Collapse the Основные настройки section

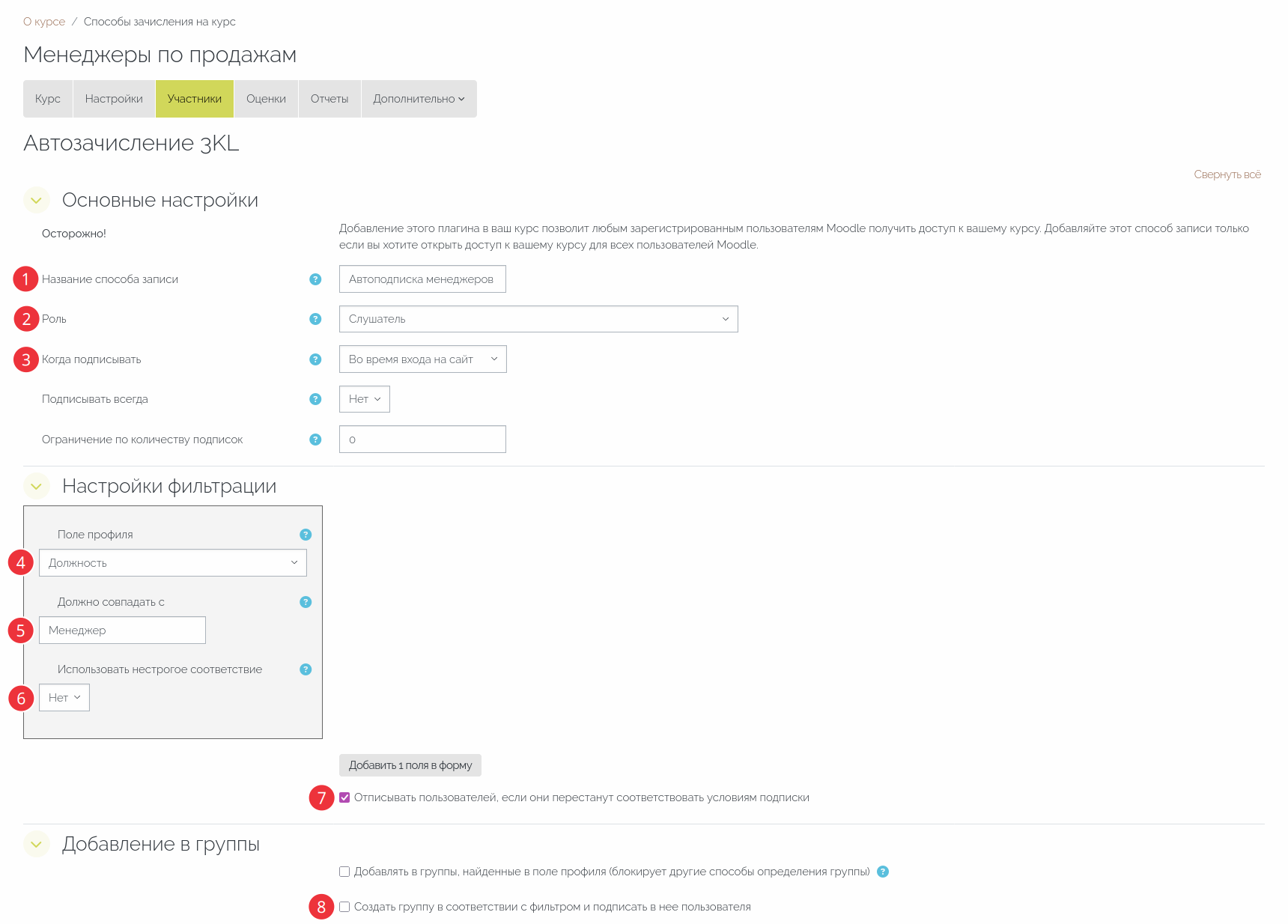coord(36,200)
